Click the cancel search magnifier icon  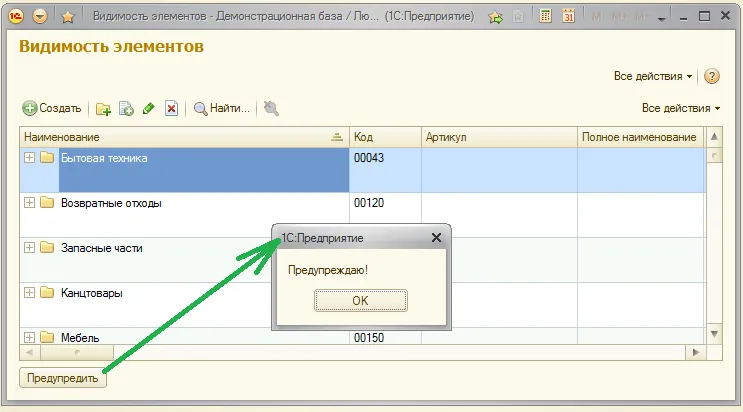[x=271, y=108]
